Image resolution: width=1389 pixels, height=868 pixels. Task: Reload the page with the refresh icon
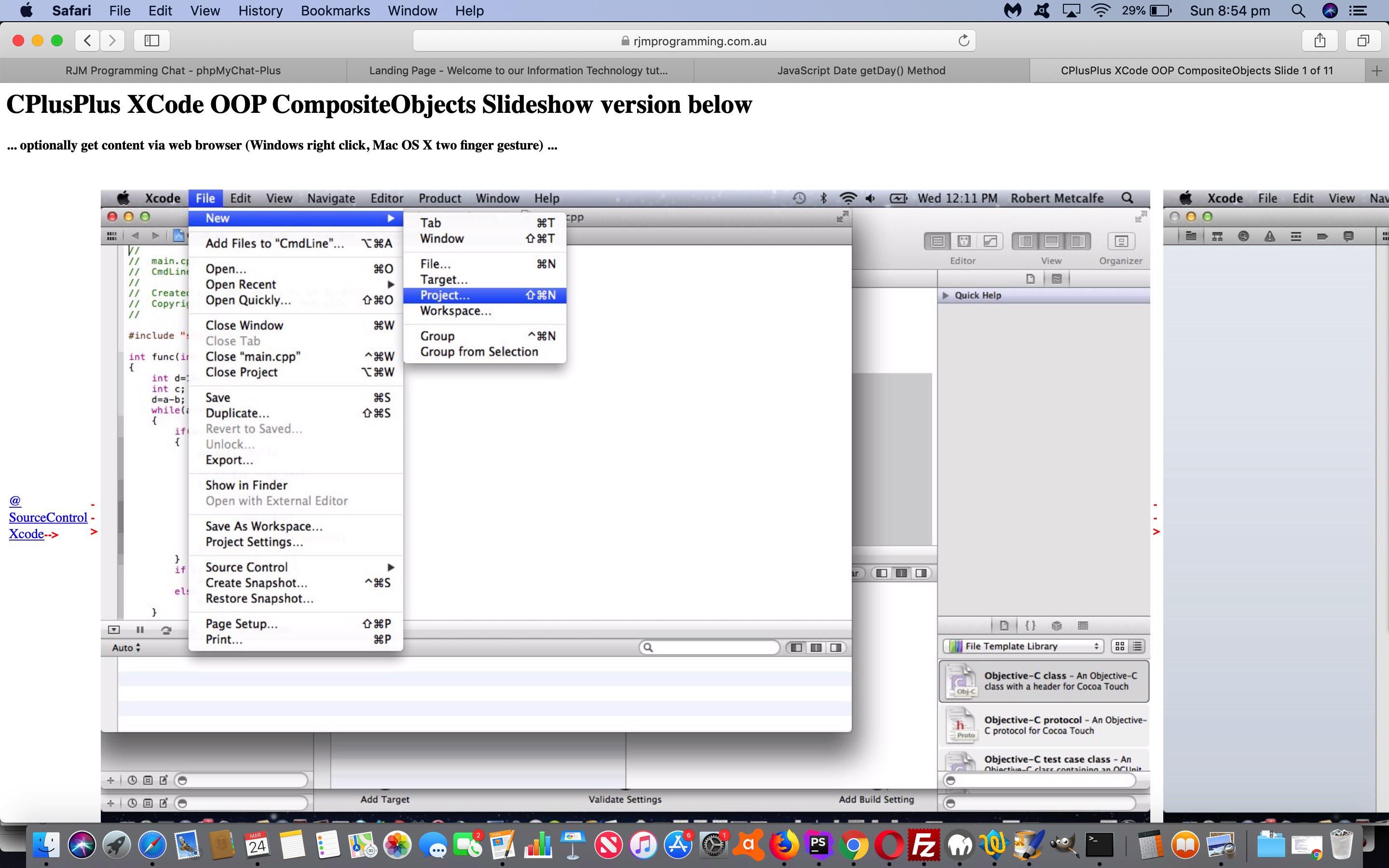[x=964, y=41]
